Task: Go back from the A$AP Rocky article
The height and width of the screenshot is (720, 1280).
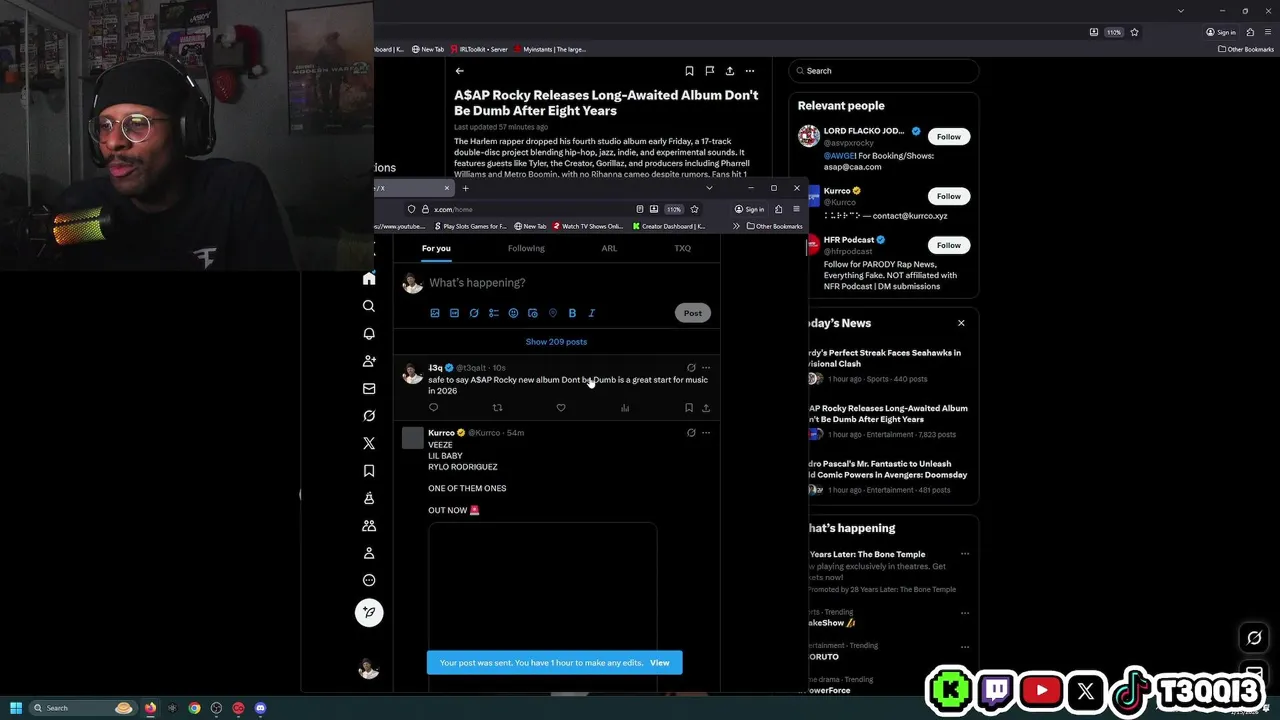Action: (460, 71)
